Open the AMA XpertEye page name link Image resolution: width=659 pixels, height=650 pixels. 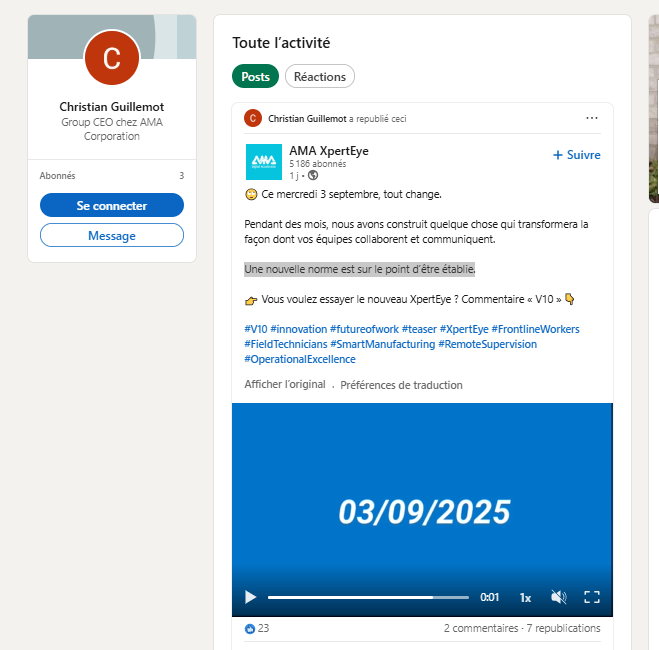329,150
